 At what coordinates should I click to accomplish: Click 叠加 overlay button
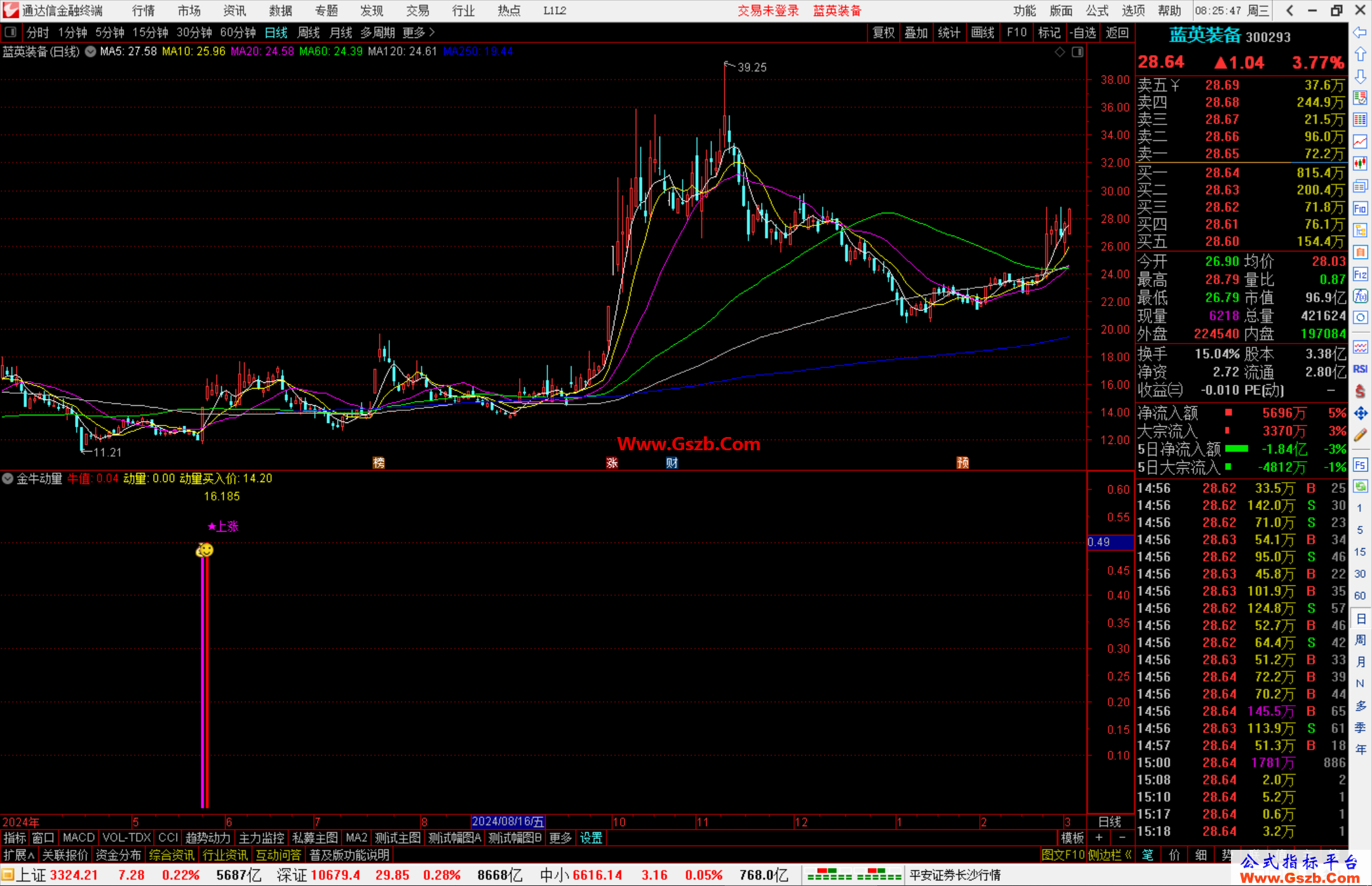coord(916,32)
